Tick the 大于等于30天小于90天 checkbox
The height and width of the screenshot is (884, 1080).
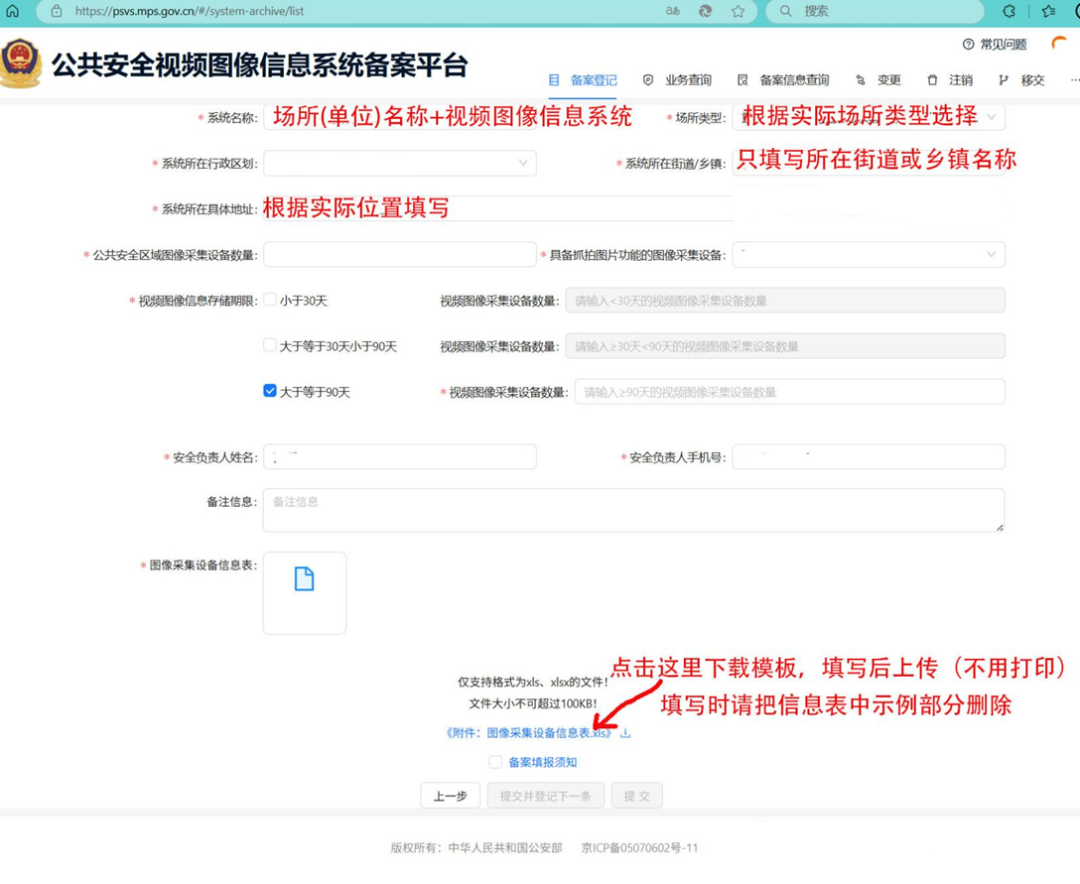[x=270, y=345]
